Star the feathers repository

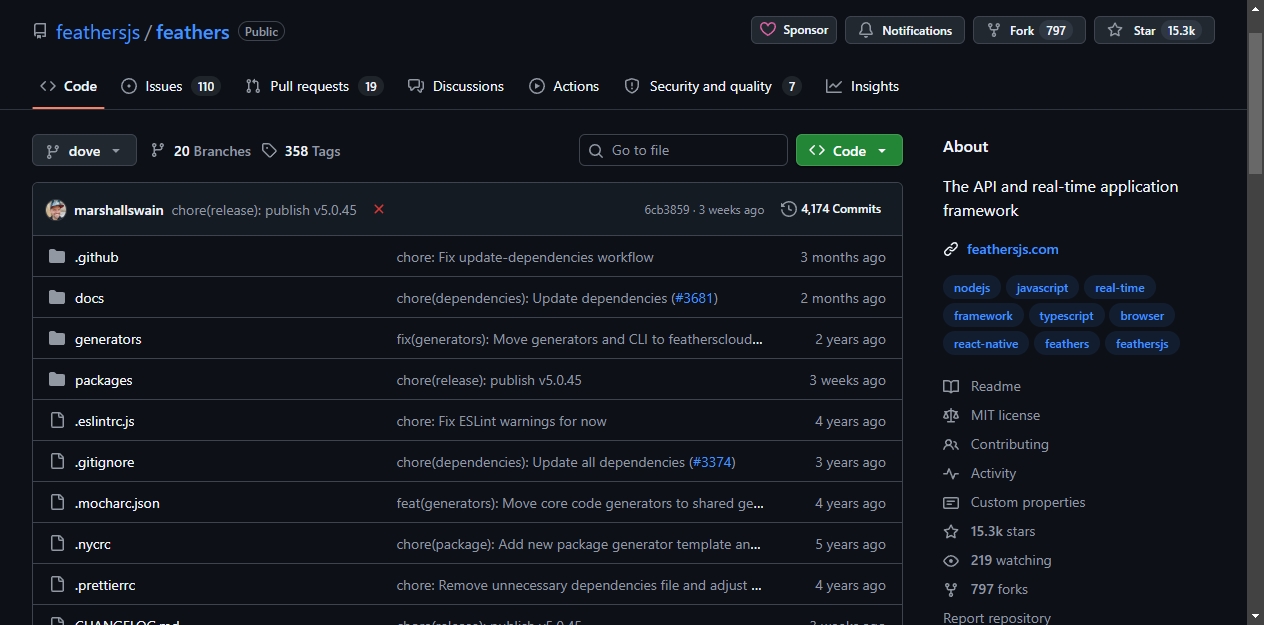tap(1154, 30)
